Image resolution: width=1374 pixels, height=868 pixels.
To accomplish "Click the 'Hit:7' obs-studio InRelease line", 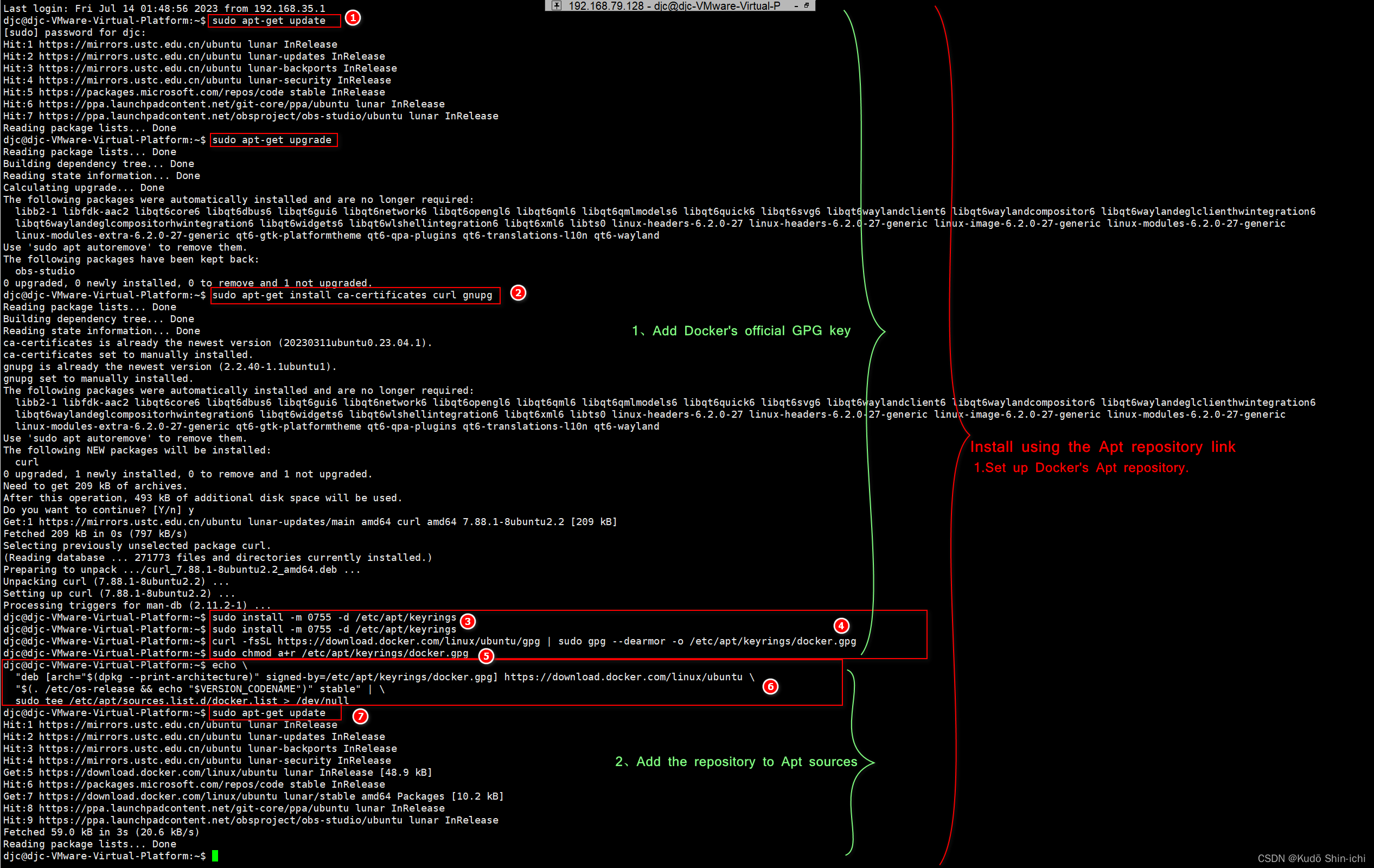I will coord(251,116).
